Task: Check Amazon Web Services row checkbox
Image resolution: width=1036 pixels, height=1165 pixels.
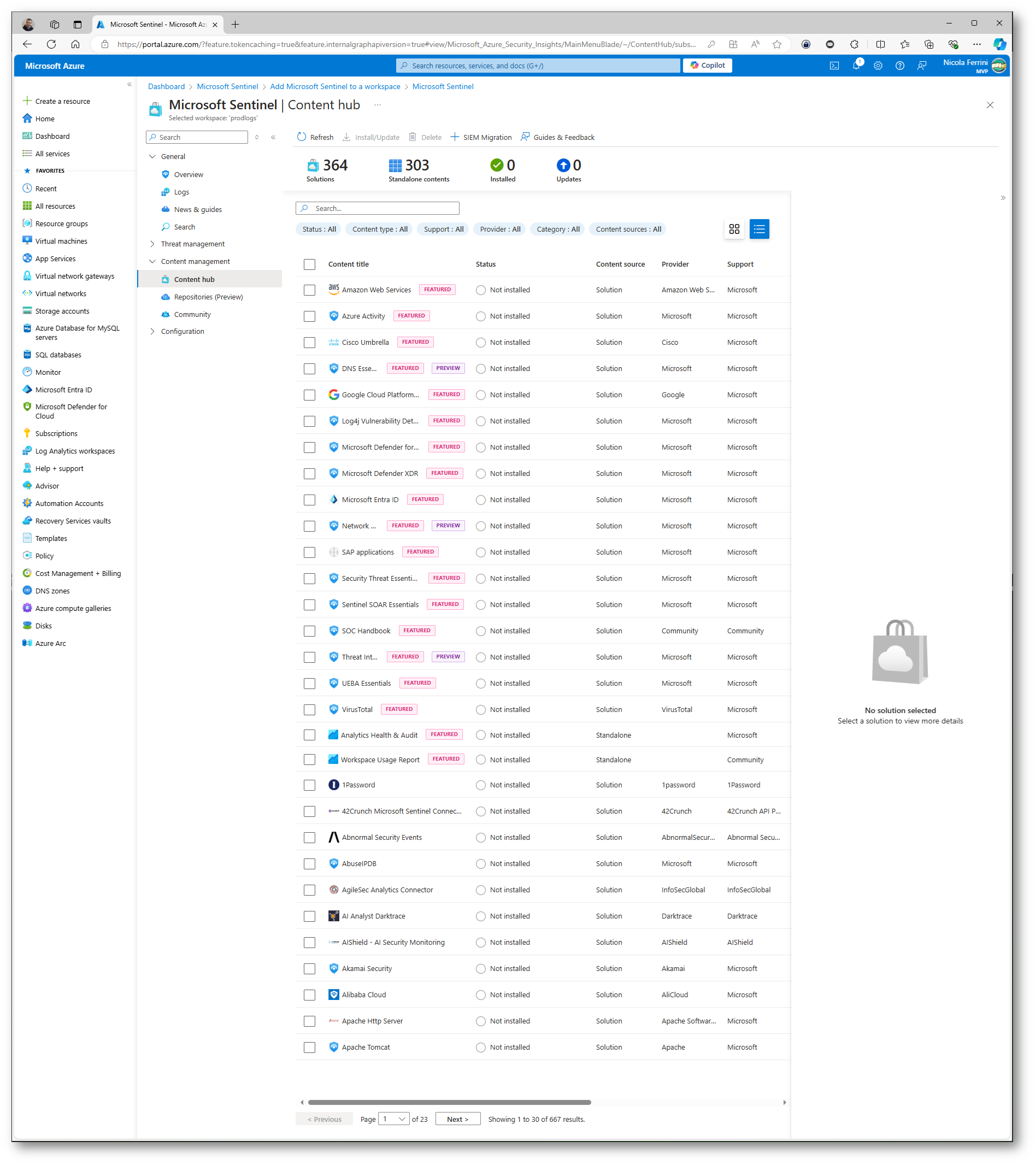Action: [x=309, y=290]
